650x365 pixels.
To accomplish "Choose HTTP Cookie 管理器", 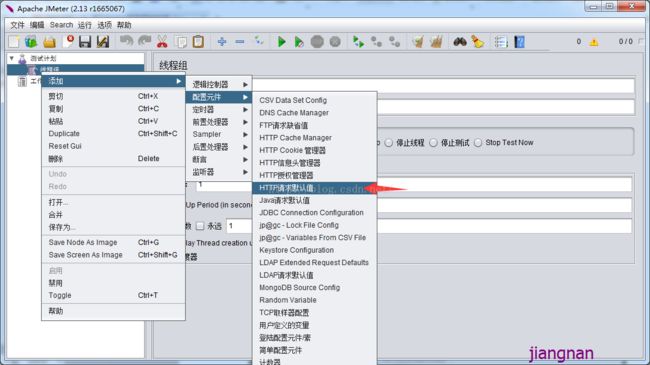I will (314, 150).
